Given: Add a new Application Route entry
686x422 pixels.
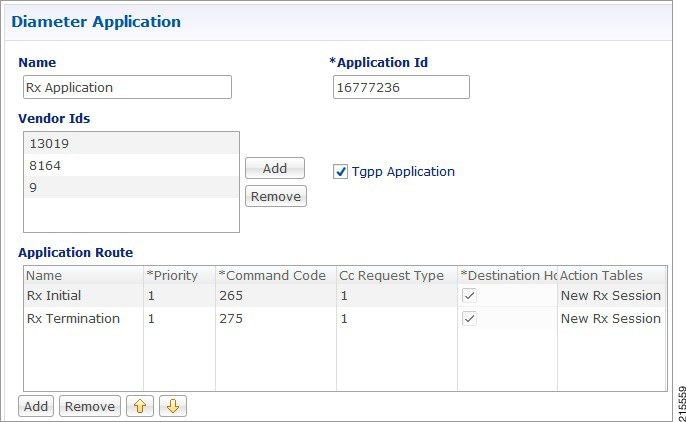Looking at the screenshot, I should (36, 406).
